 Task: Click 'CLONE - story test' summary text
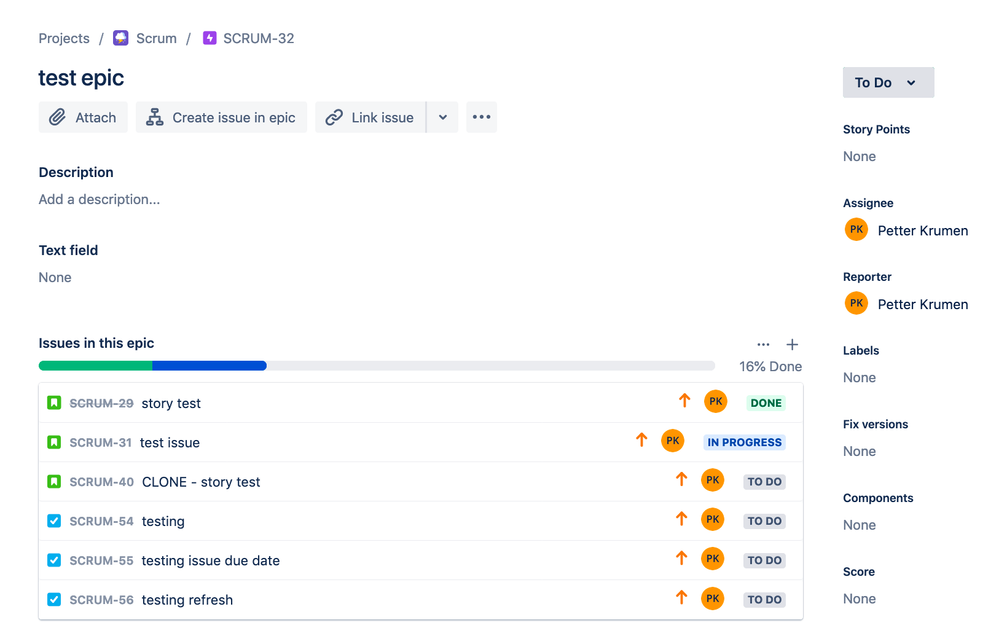tap(201, 482)
